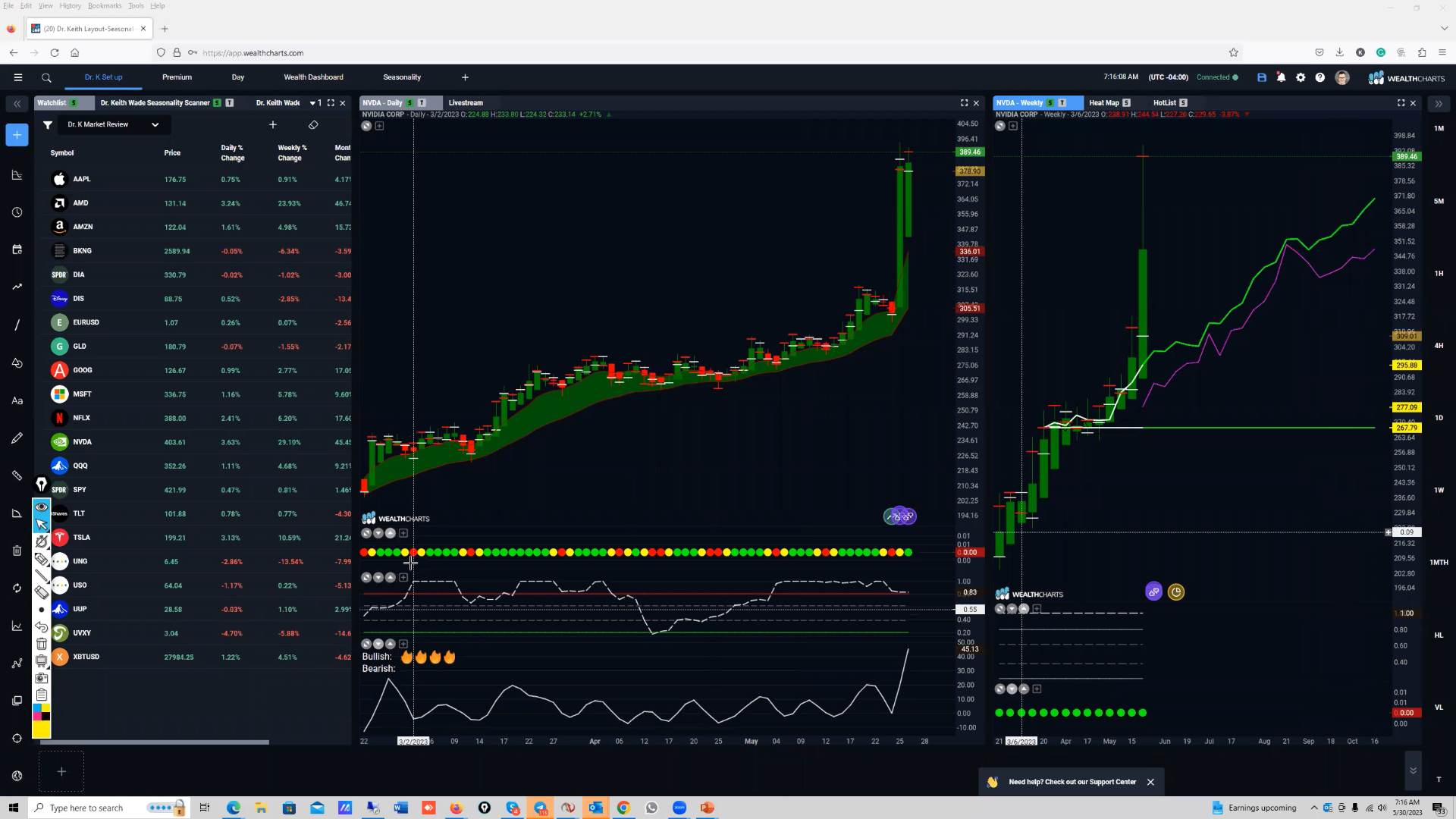Toggle the S badge on NVDA Weekly tab
1456x819 pixels.
click(x=1050, y=103)
